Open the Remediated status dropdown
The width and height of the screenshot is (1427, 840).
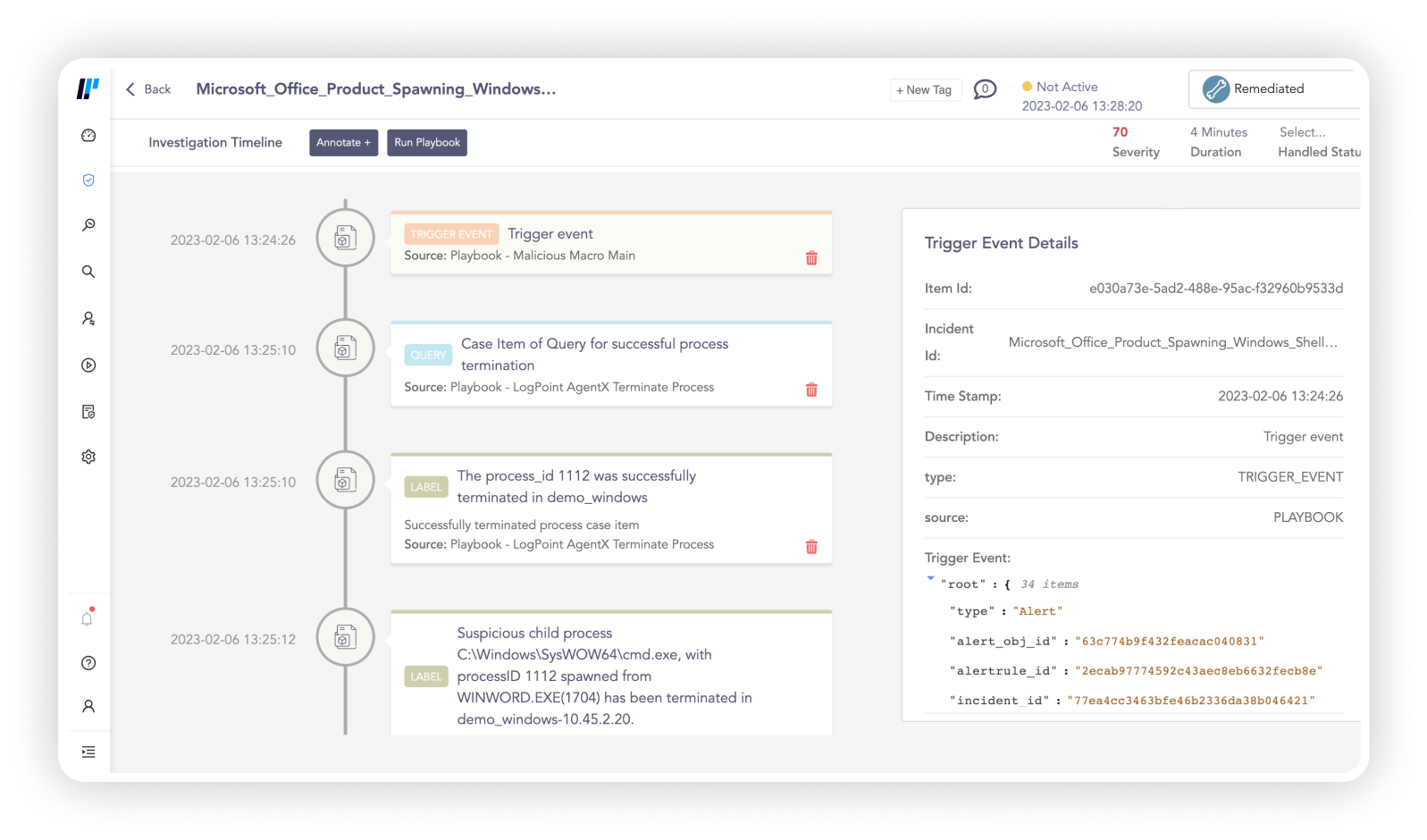[1275, 88]
